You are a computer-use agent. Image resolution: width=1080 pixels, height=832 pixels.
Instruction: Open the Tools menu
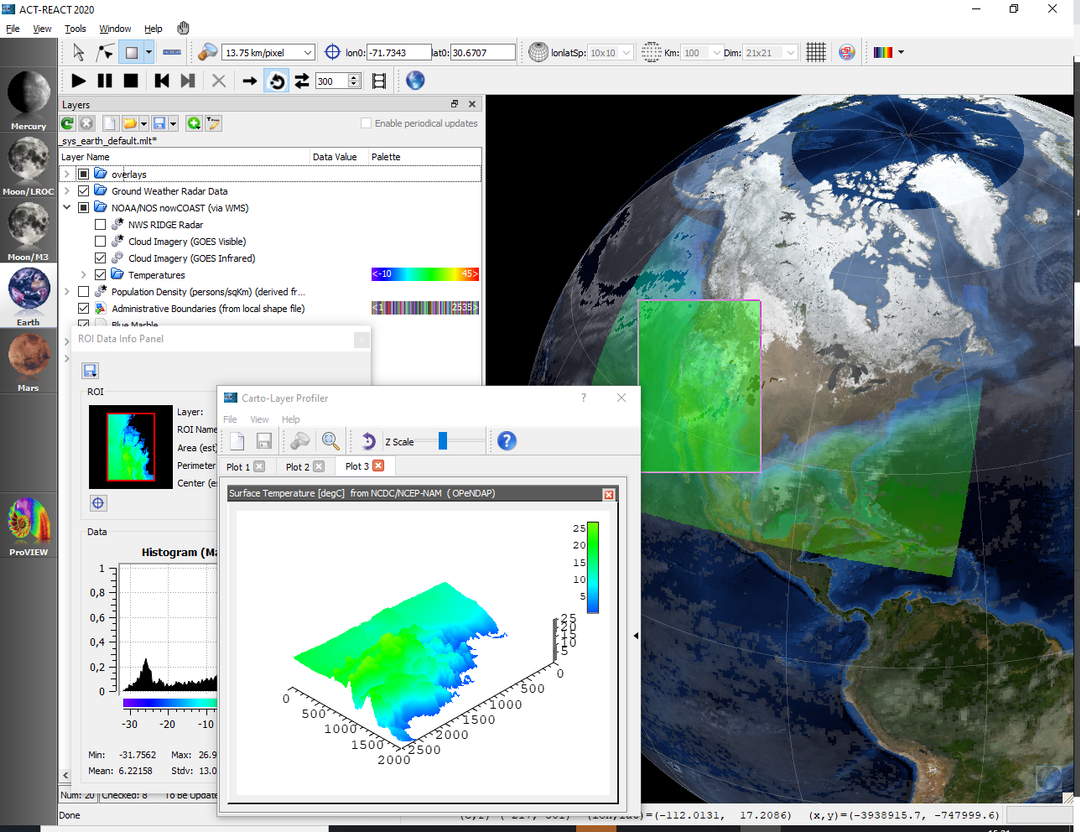[x=75, y=29]
